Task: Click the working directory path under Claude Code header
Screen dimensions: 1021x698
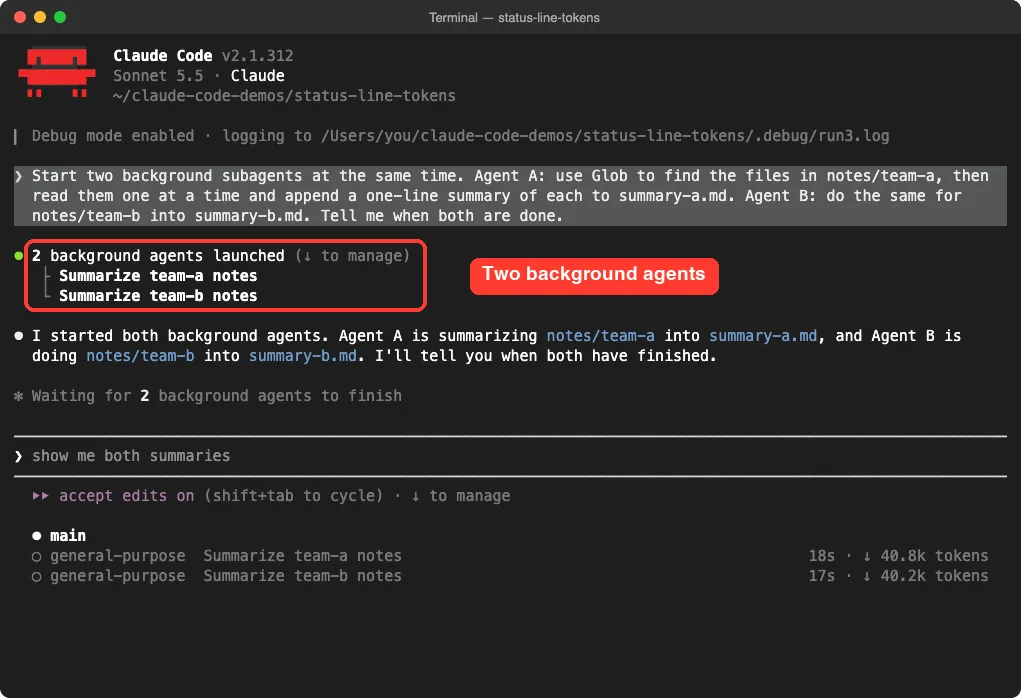Action: click(285, 96)
